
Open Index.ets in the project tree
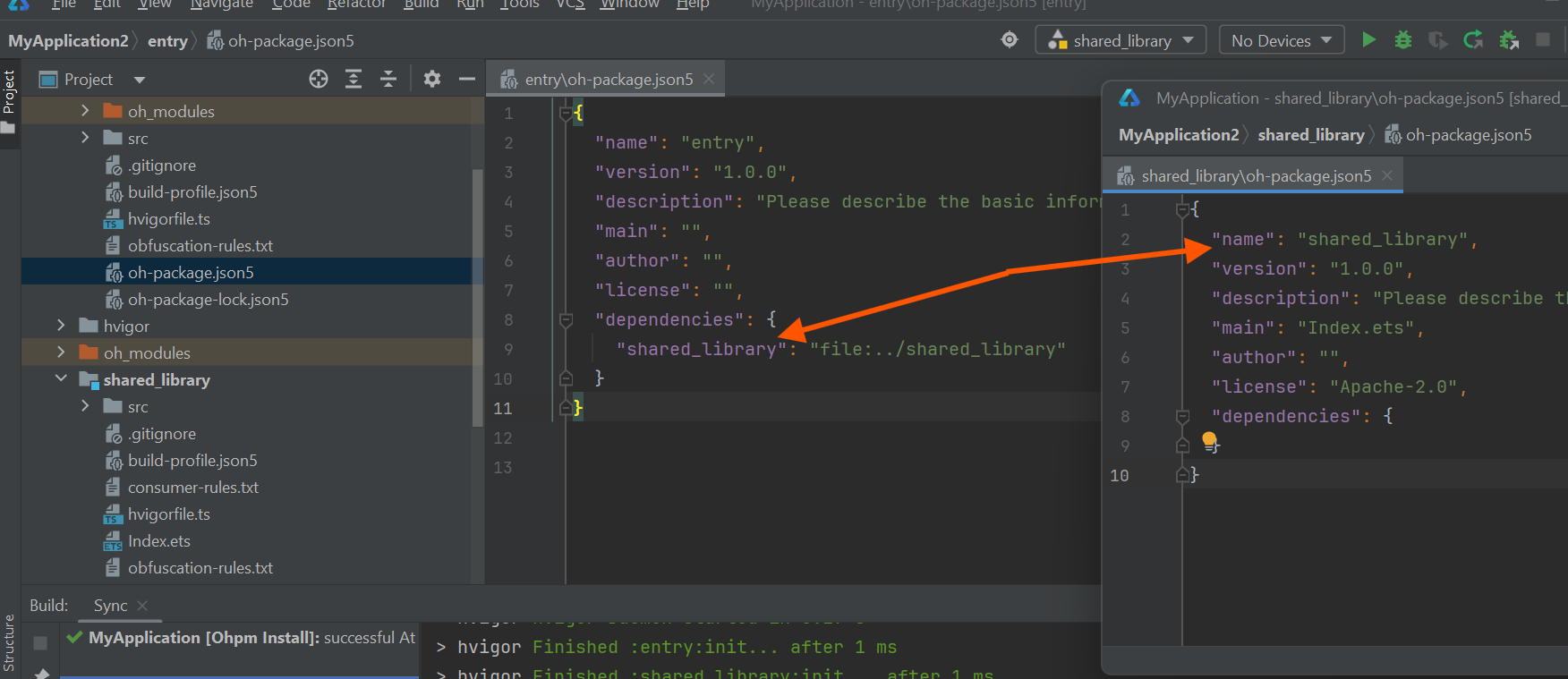(x=158, y=541)
